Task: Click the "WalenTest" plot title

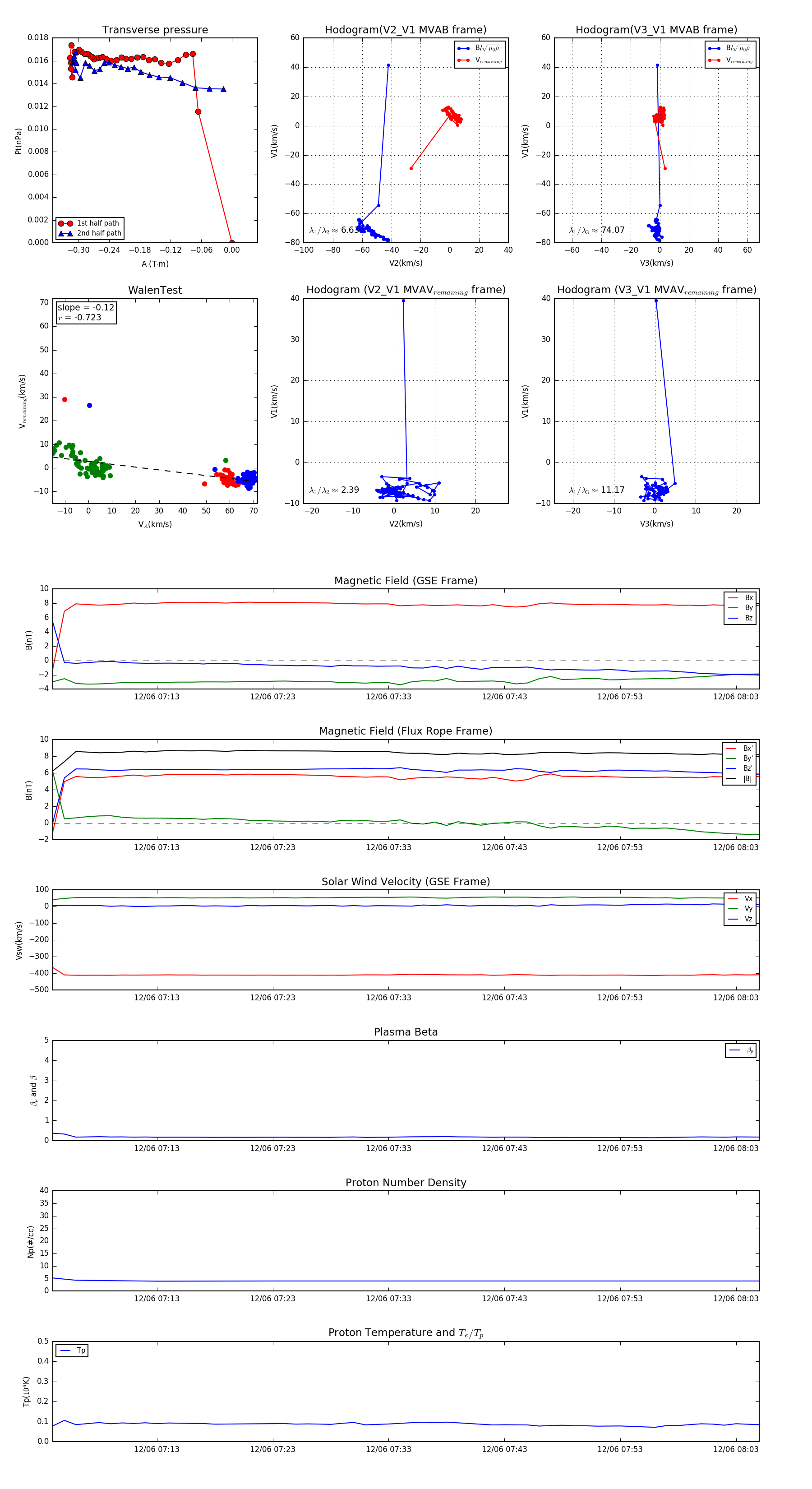Action: coord(155,290)
